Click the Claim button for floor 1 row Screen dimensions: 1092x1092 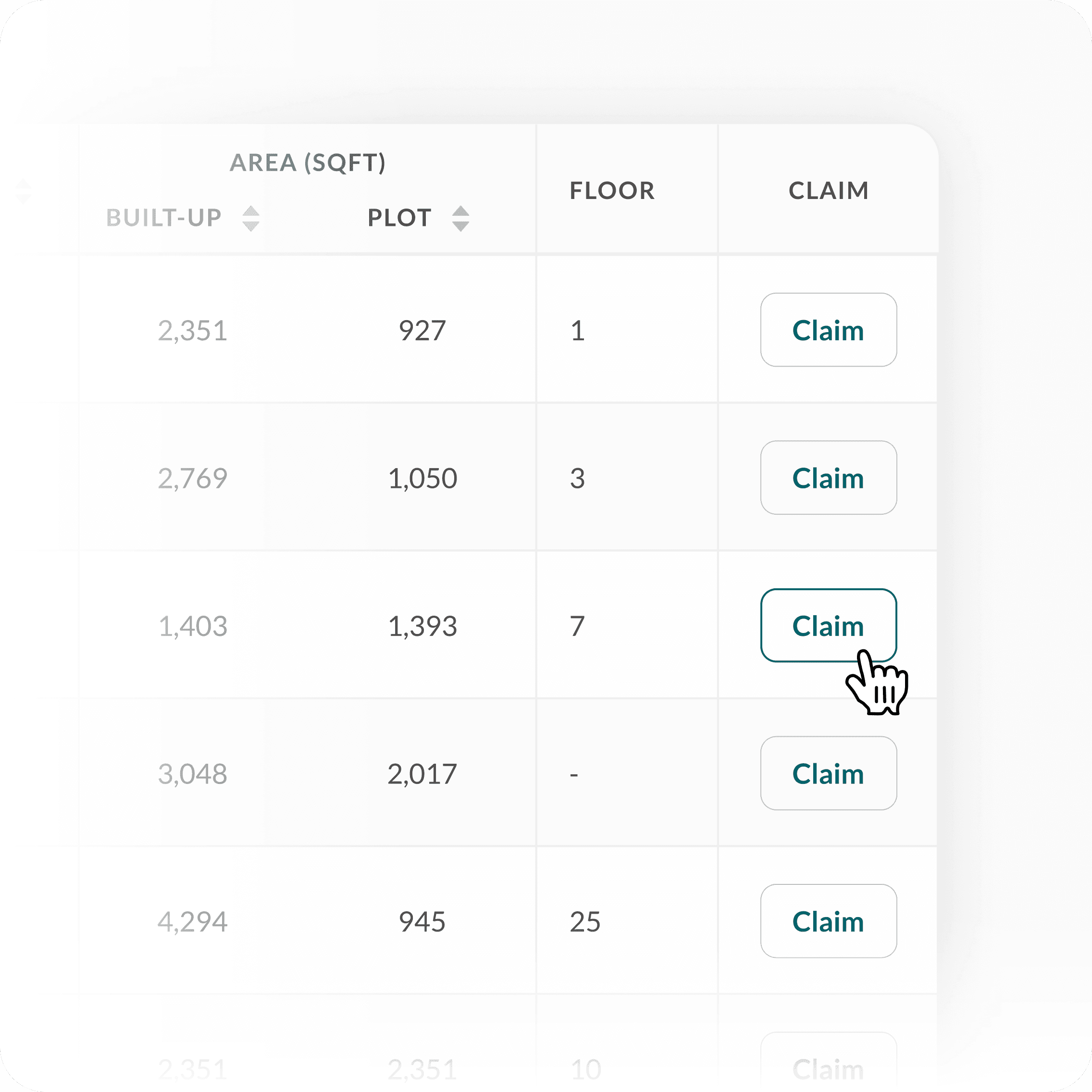tap(828, 330)
